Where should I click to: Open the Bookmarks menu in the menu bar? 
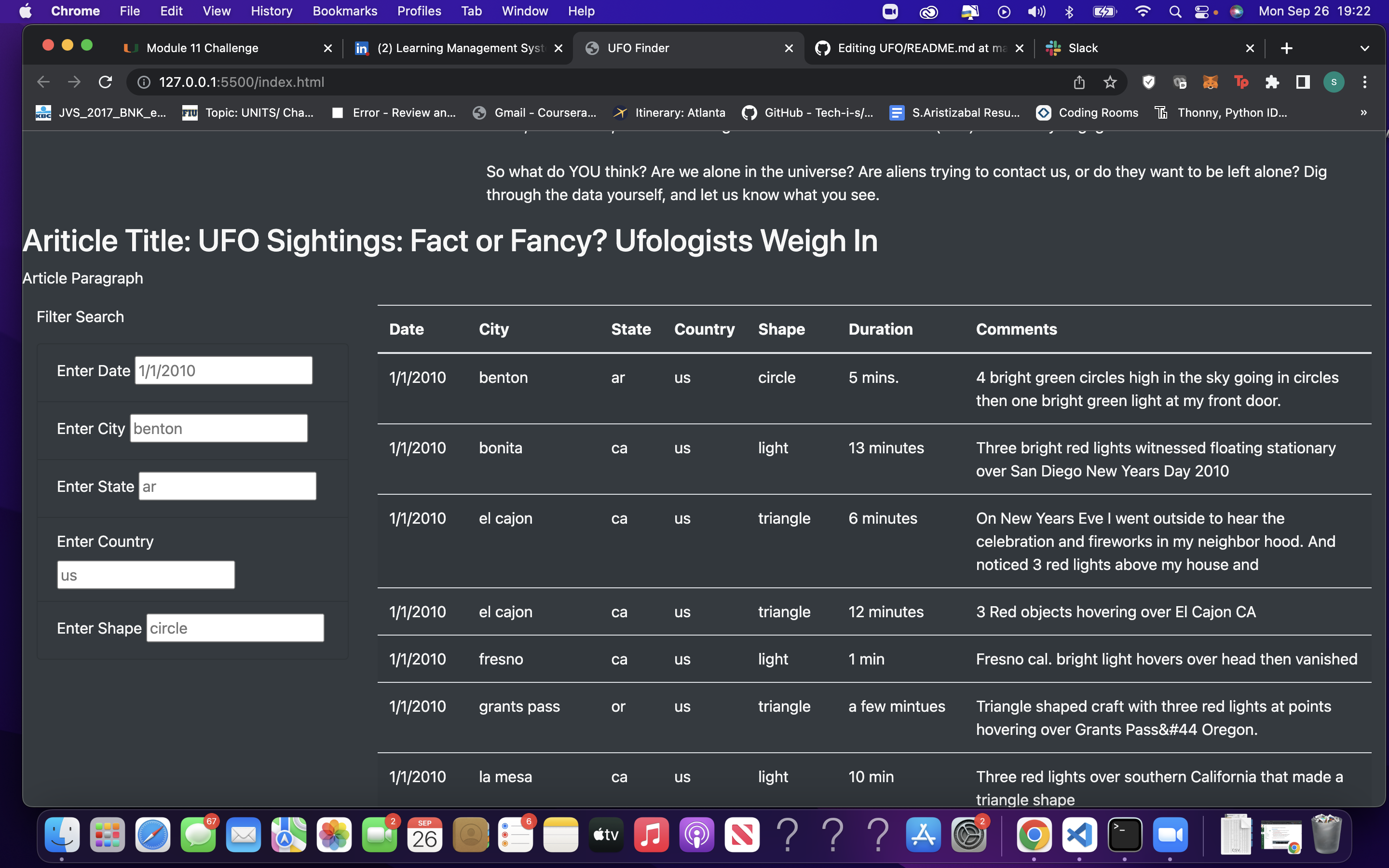tap(344, 12)
